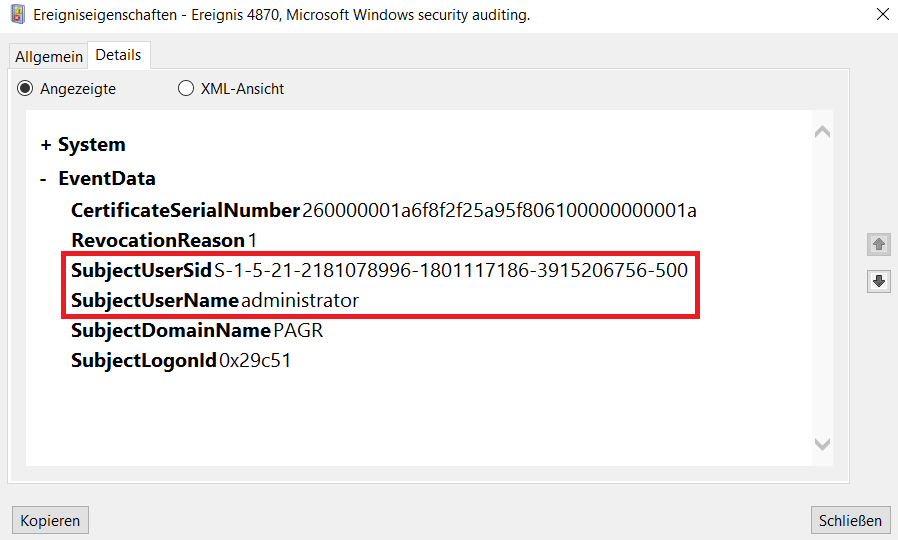The height and width of the screenshot is (540, 898).
Task: Select the SubjectUserSid entry
Action: coord(380,271)
